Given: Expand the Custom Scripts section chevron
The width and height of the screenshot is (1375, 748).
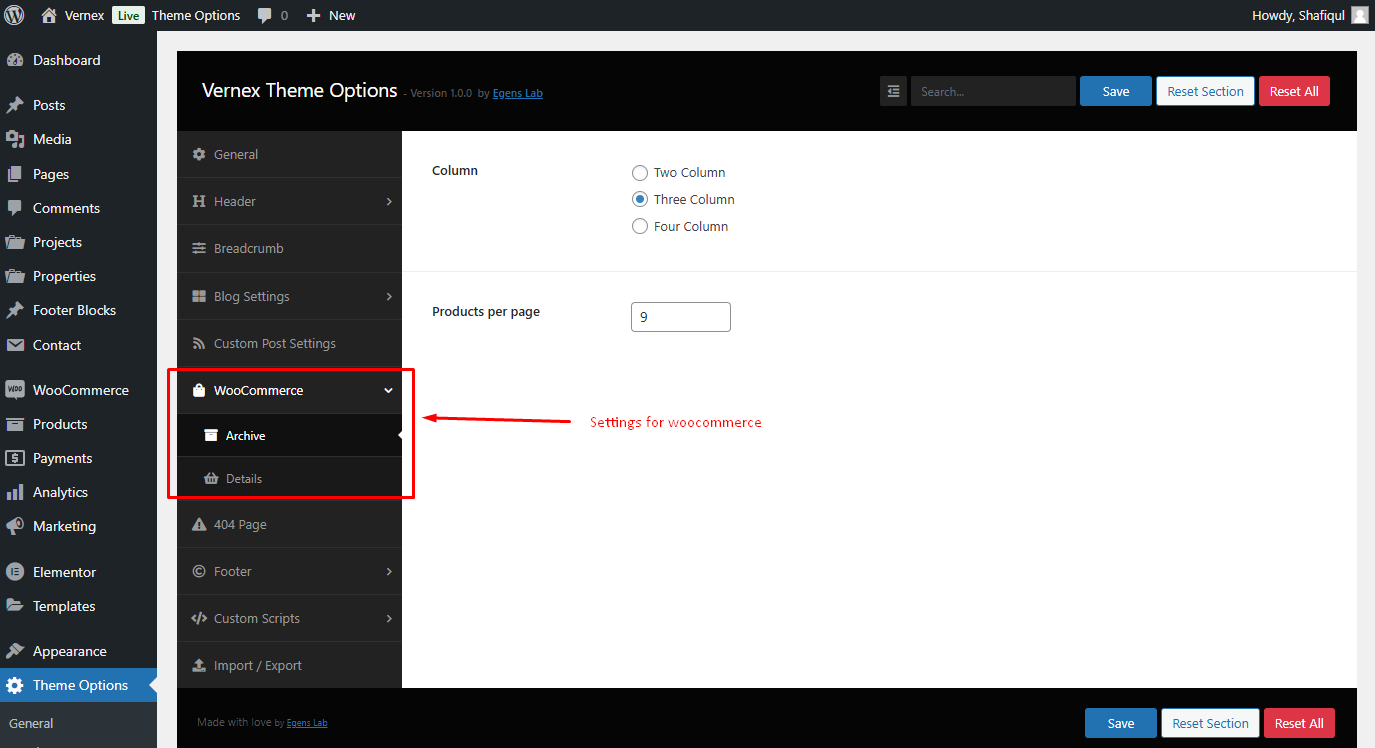Looking at the screenshot, I should tap(389, 618).
